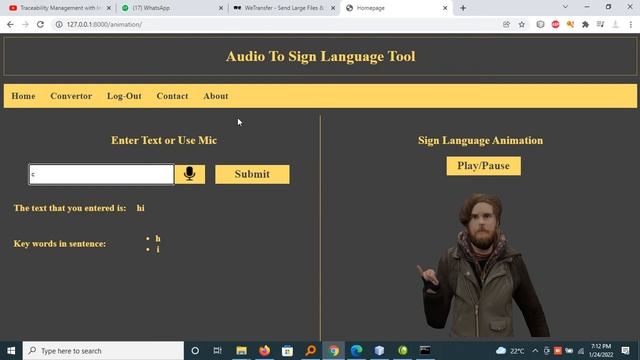Switch to the WeTransfer tab
640x360 pixels.
[x=284, y=8]
